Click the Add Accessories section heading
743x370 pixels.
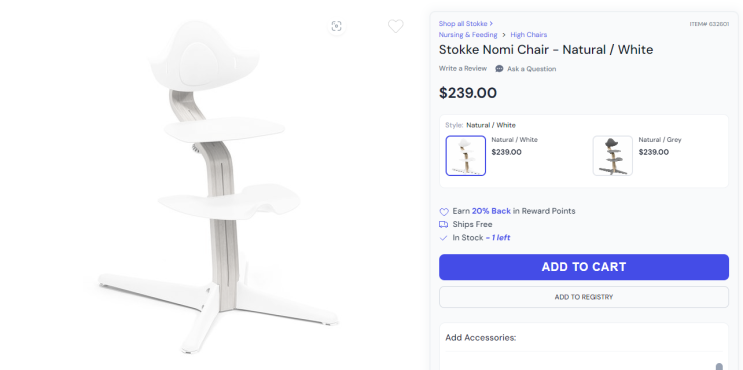pos(480,338)
